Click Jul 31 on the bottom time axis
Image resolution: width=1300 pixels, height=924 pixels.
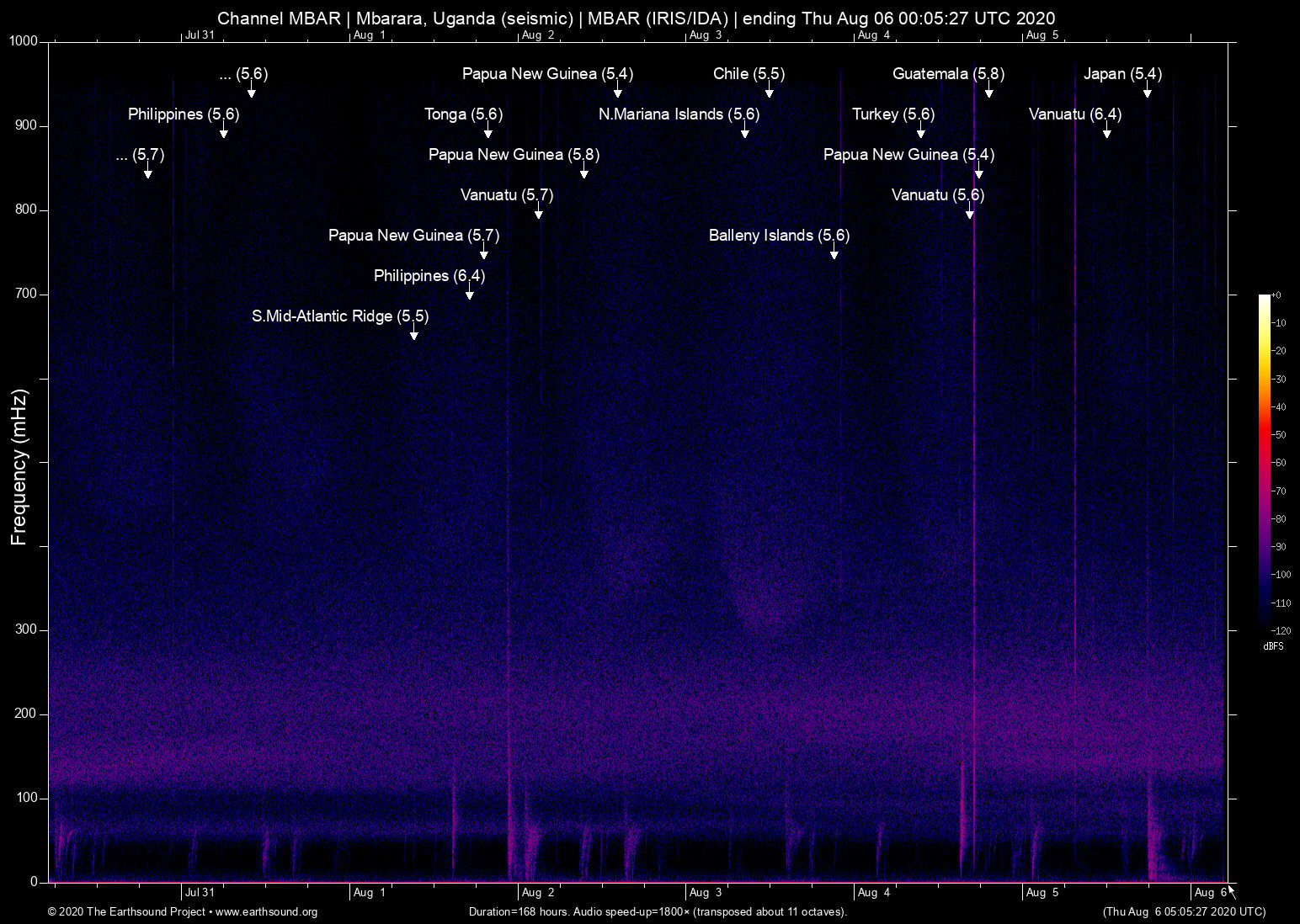coord(200,893)
